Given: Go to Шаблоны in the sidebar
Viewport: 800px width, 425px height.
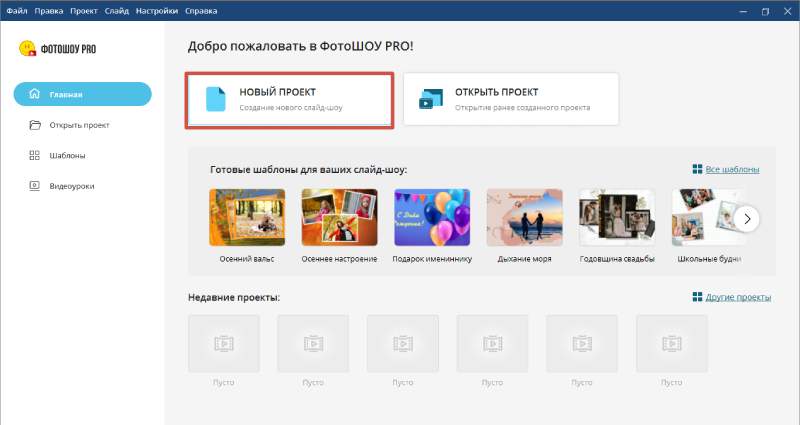Looking at the screenshot, I should coord(67,156).
